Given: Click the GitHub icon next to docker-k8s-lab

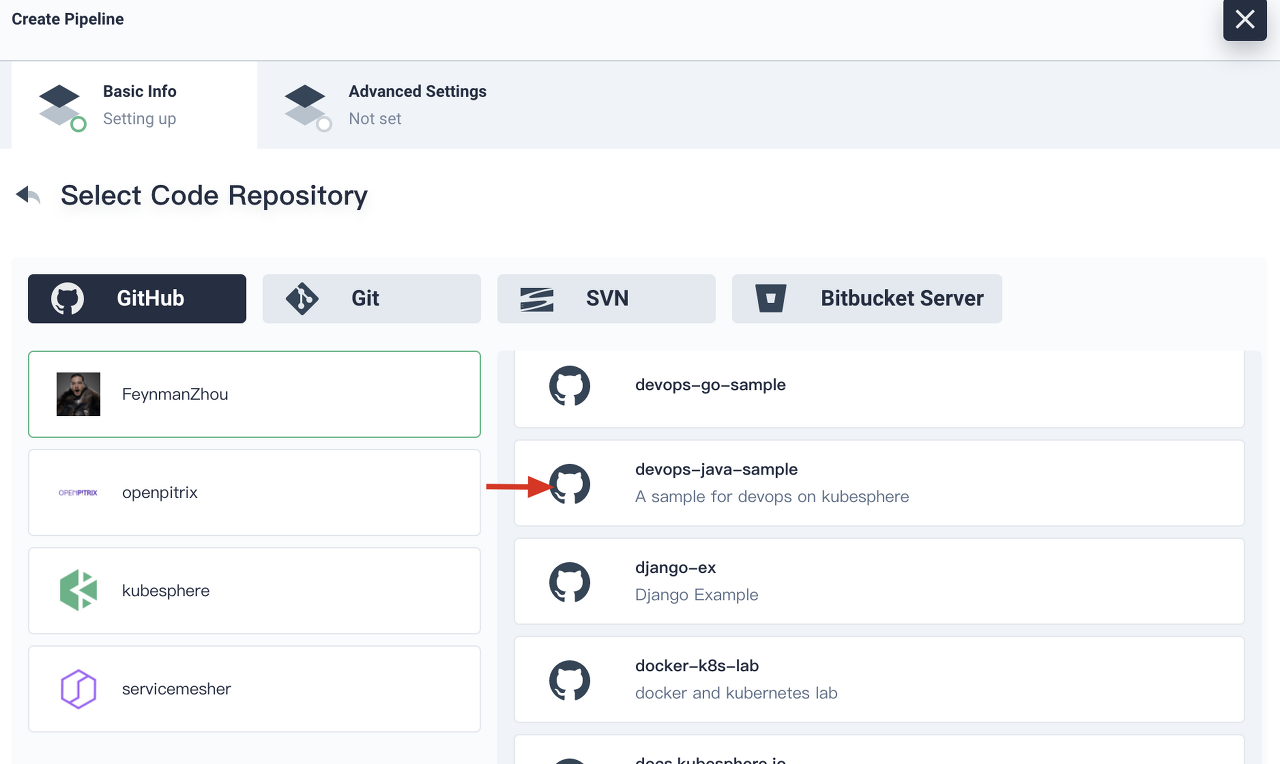Looking at the screenshot, I should pos(570,679).
